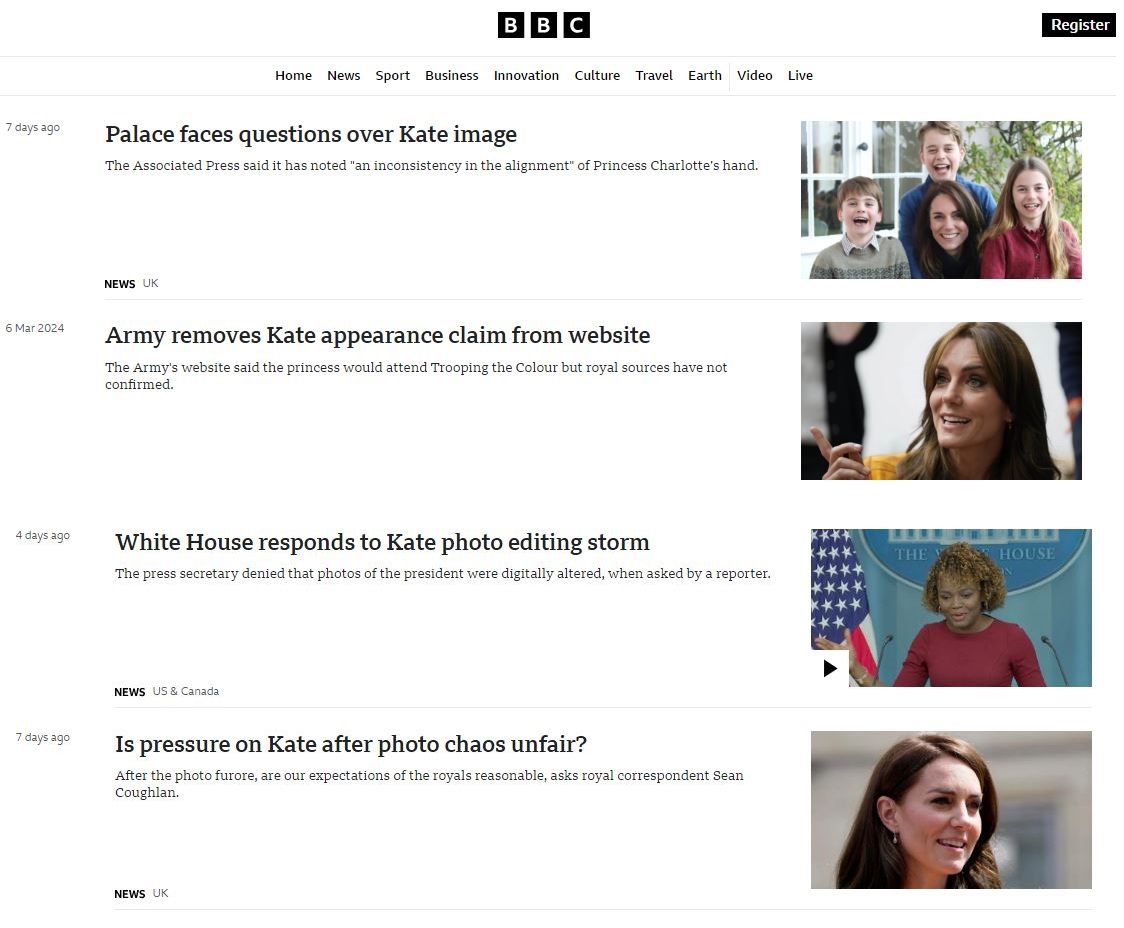Select Business in the navigation bar
This screenshot has width=1124, height=928.
click(x=451, y=75)
